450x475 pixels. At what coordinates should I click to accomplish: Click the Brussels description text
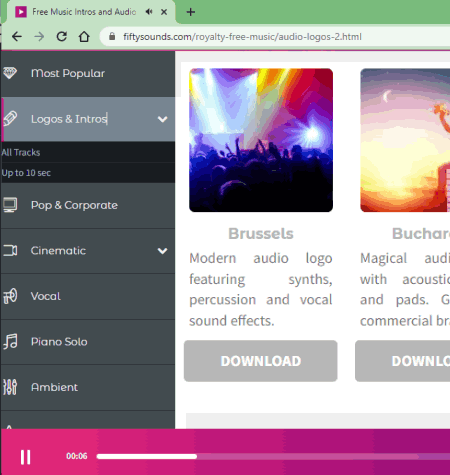click(261, 289)
